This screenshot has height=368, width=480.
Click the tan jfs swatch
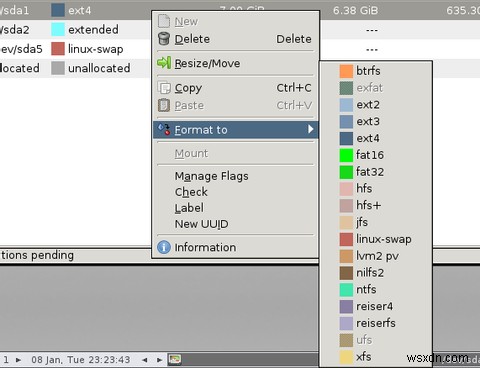(346, 222)
